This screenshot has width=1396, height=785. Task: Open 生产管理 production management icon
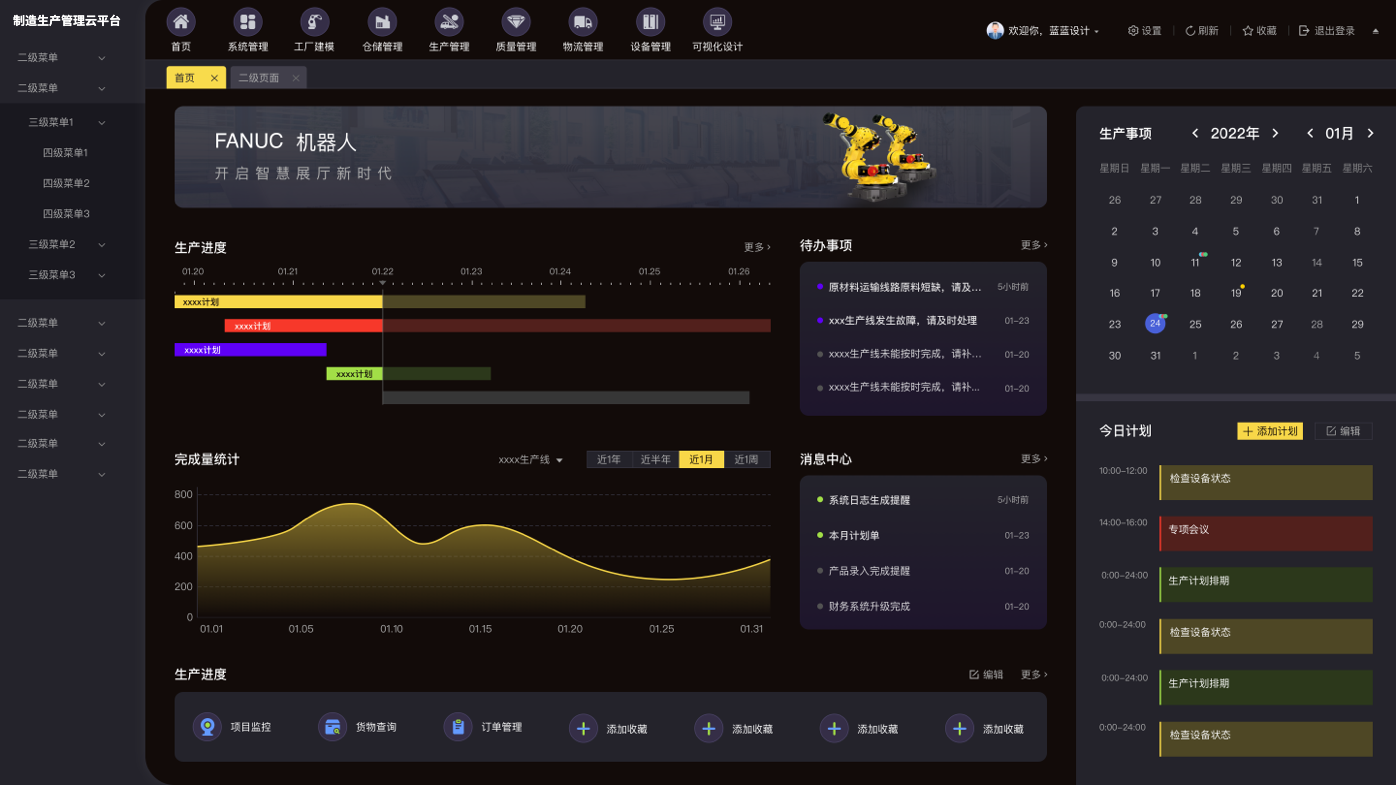click(449, 23)
